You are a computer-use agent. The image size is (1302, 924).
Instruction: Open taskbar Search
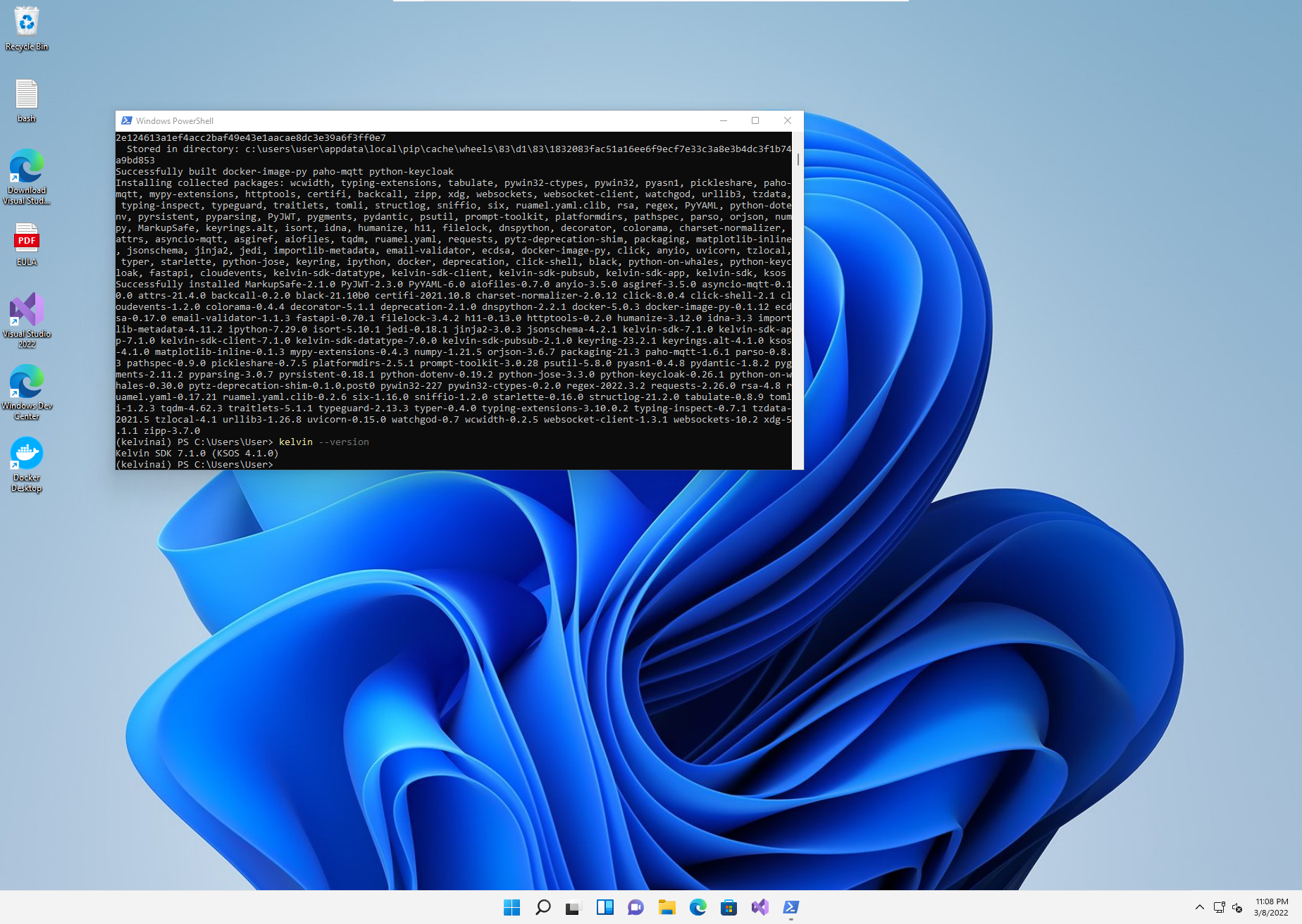tap(543, 907)
